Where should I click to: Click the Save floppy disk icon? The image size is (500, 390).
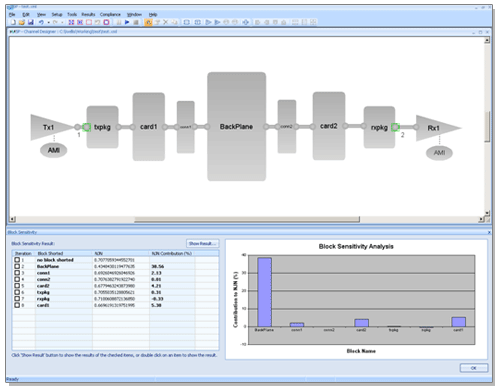coord(31,22)
